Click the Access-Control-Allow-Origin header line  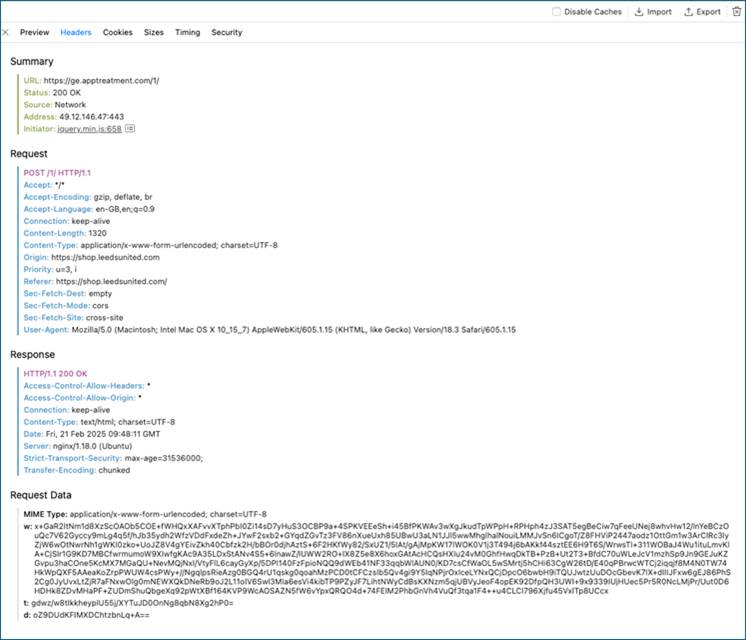(x=82, y=398)
